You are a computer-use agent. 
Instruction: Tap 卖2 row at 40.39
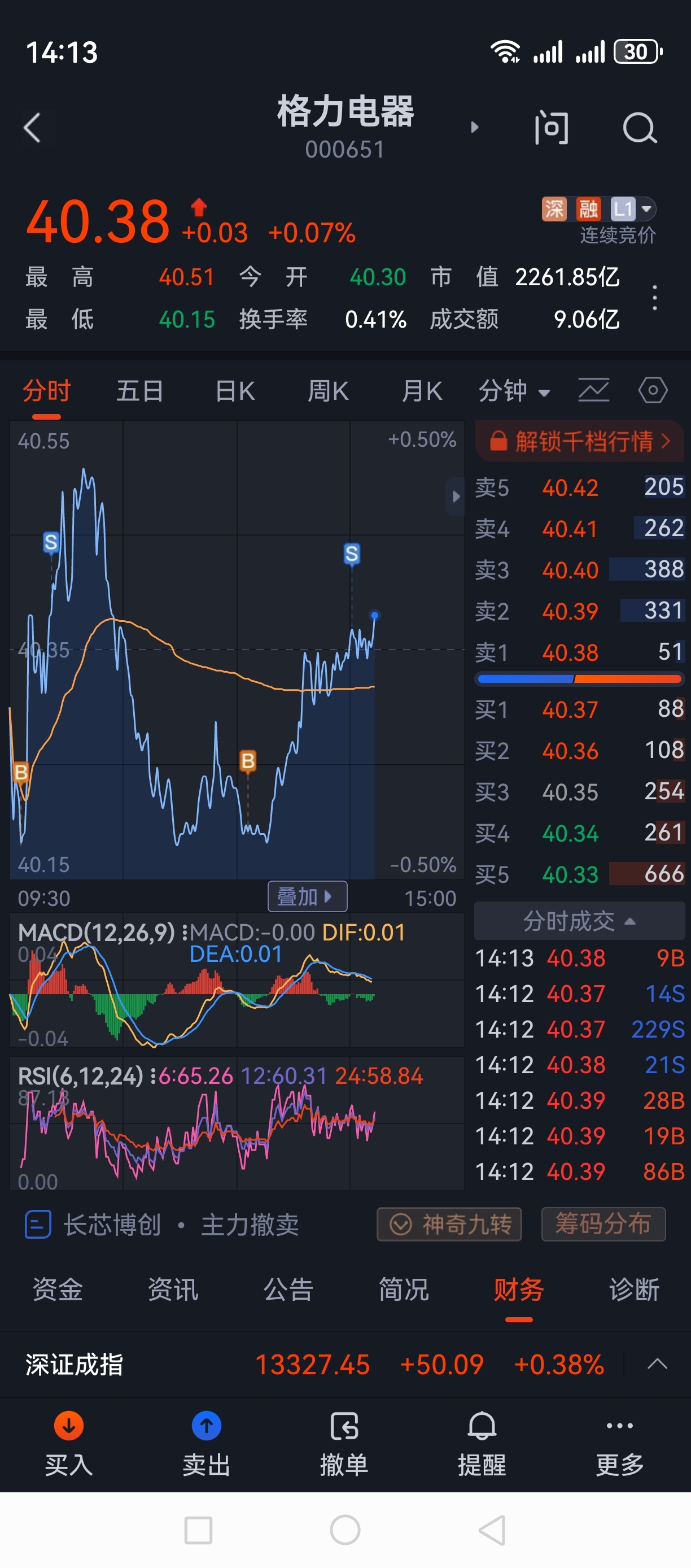coord(579,611)
